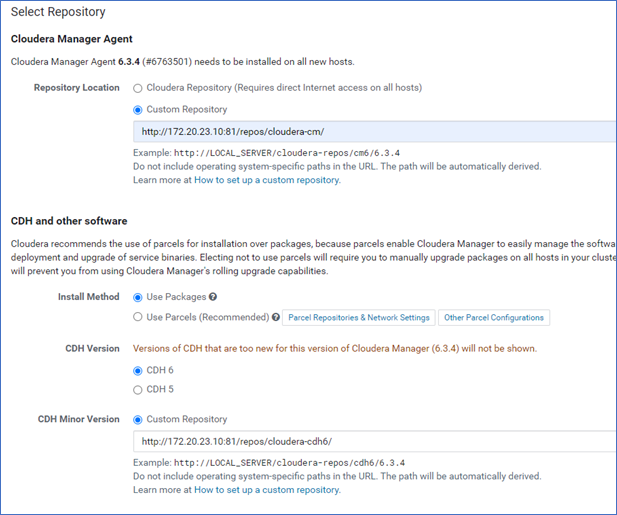Image resolution: width=617 pixels, height=515 pixels.
Task: Choose Use Parcels (Recommended) option
Action: (137, 317)
